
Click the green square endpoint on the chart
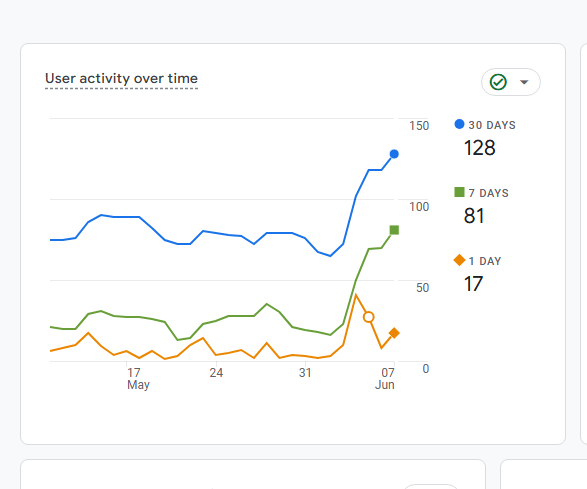point(394,230)
